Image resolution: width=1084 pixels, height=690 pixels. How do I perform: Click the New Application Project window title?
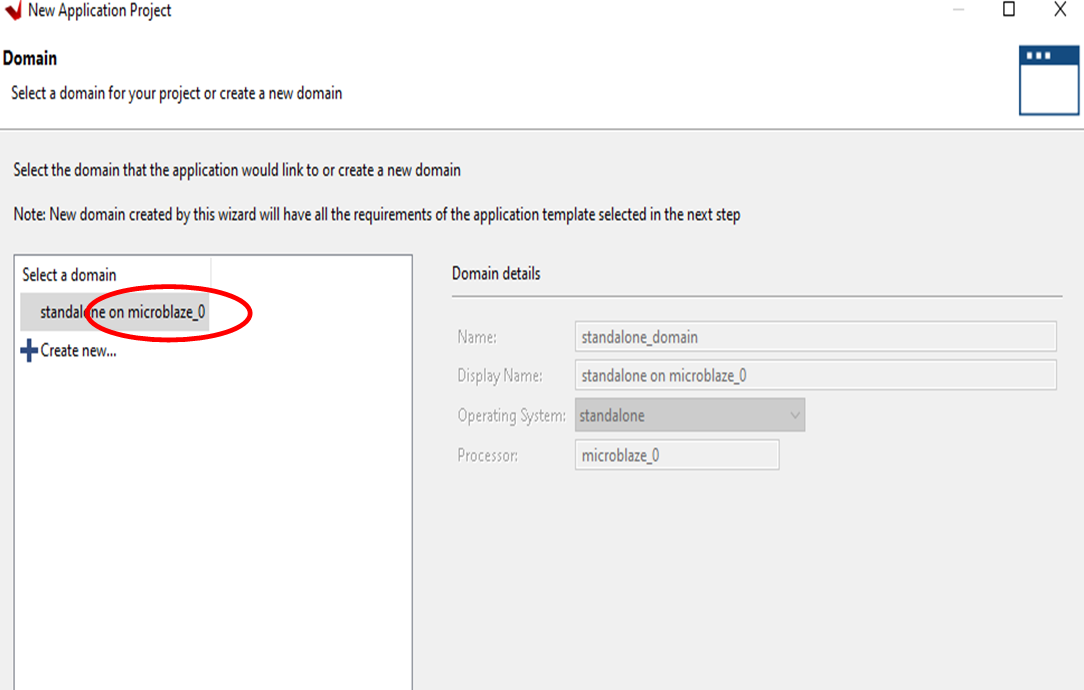100,11
